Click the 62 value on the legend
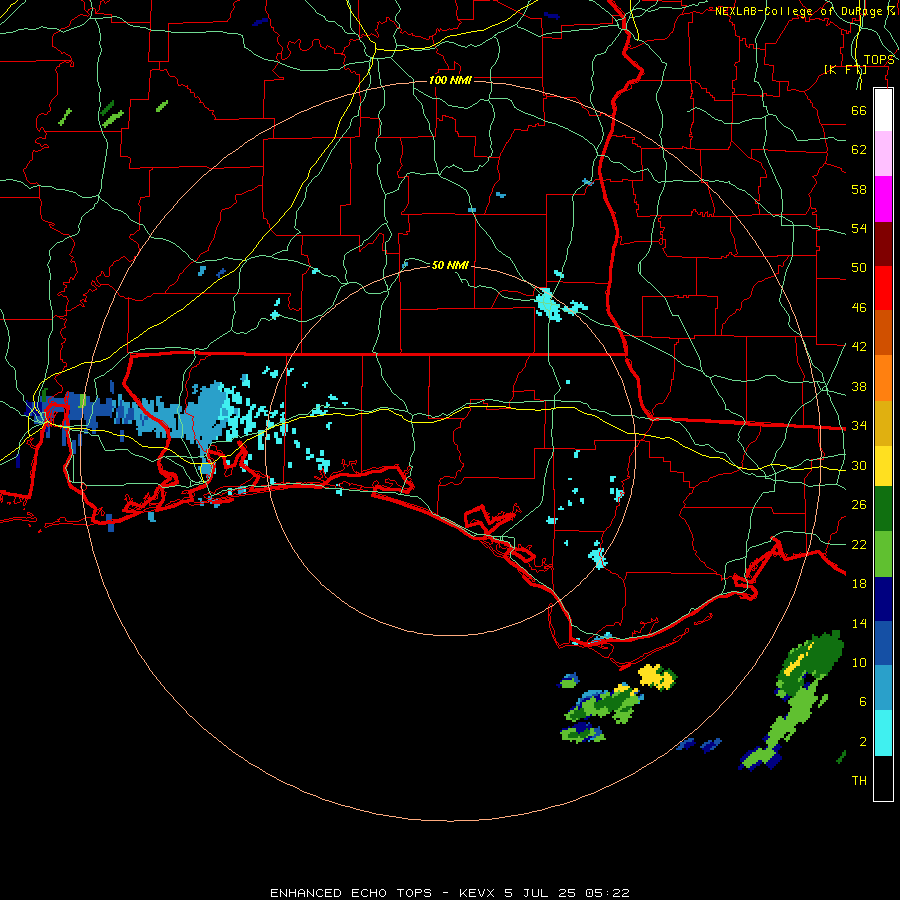Viewport: 900px width, 900px height. coord(859,150)
